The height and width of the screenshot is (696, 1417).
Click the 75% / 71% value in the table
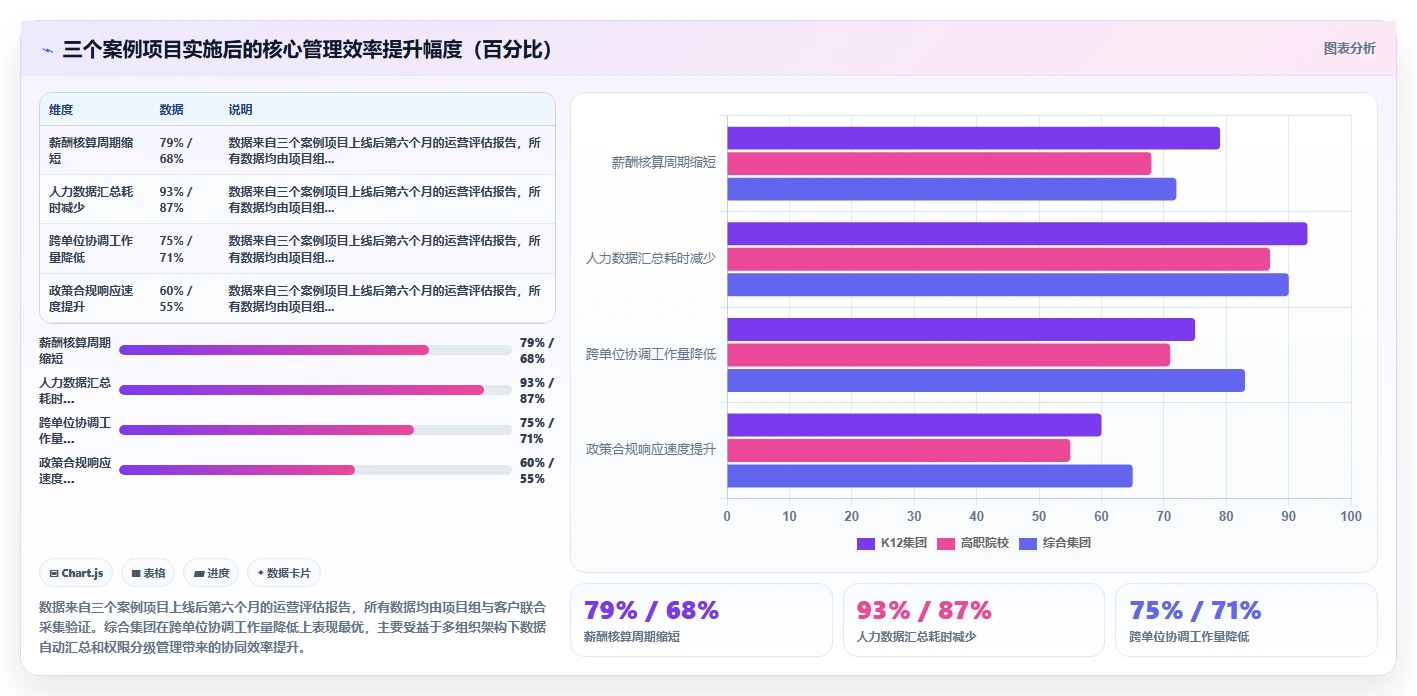(176, 249)
